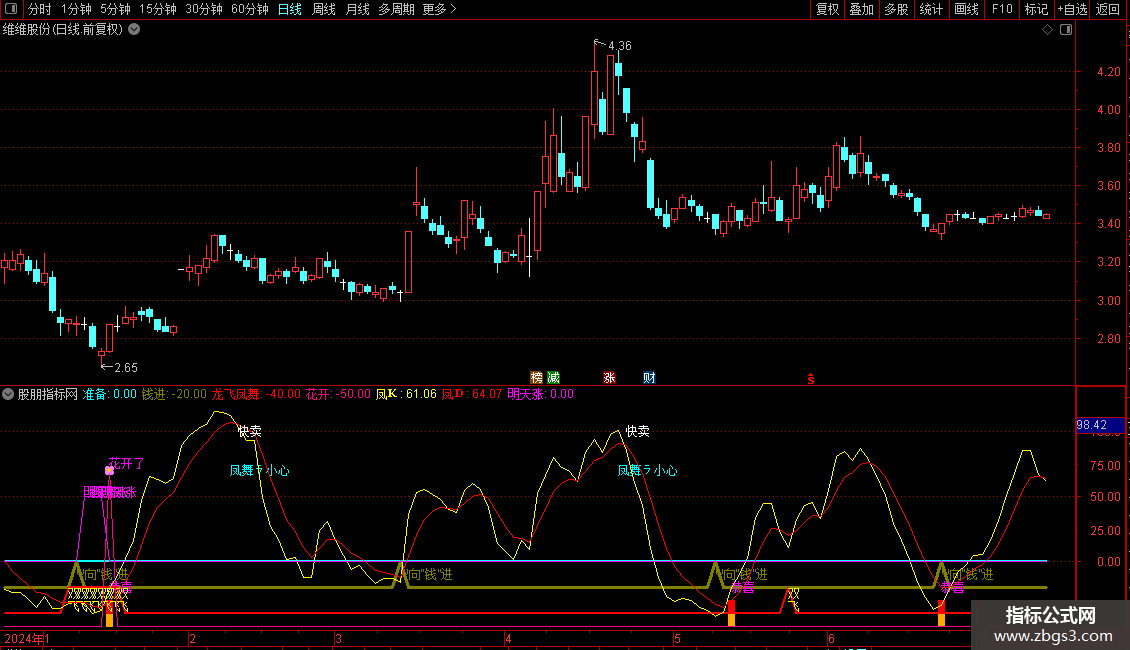Open the 多股 multi-stock view
This screenshot has width=1130, height=650.
(x=897, y=9)
